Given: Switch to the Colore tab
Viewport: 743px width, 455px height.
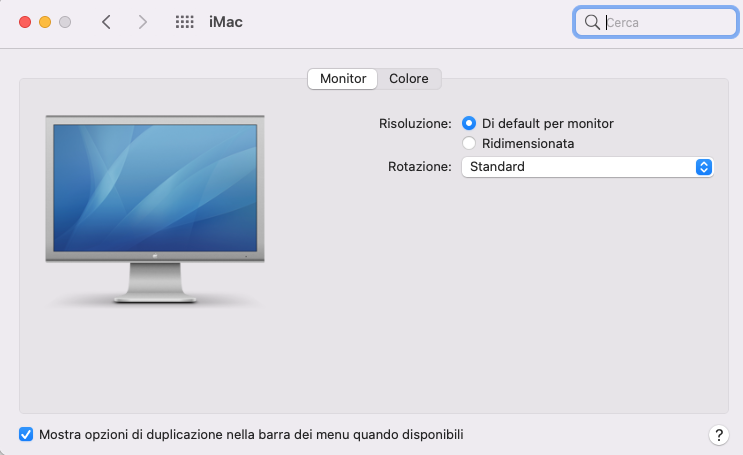Looking at the screenshot, I should [409, 79].
